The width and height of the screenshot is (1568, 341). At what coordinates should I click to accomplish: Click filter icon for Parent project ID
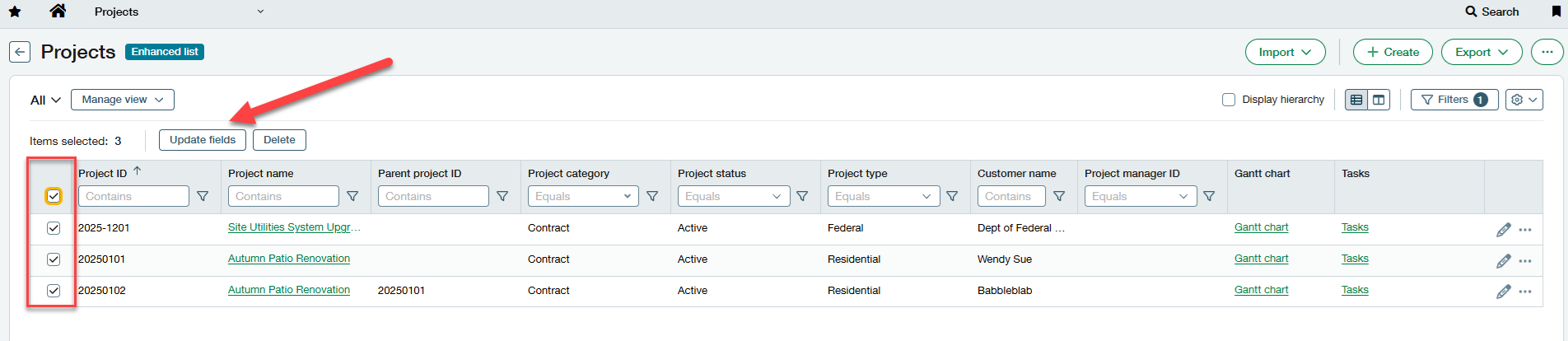click(x=502, y=196)
